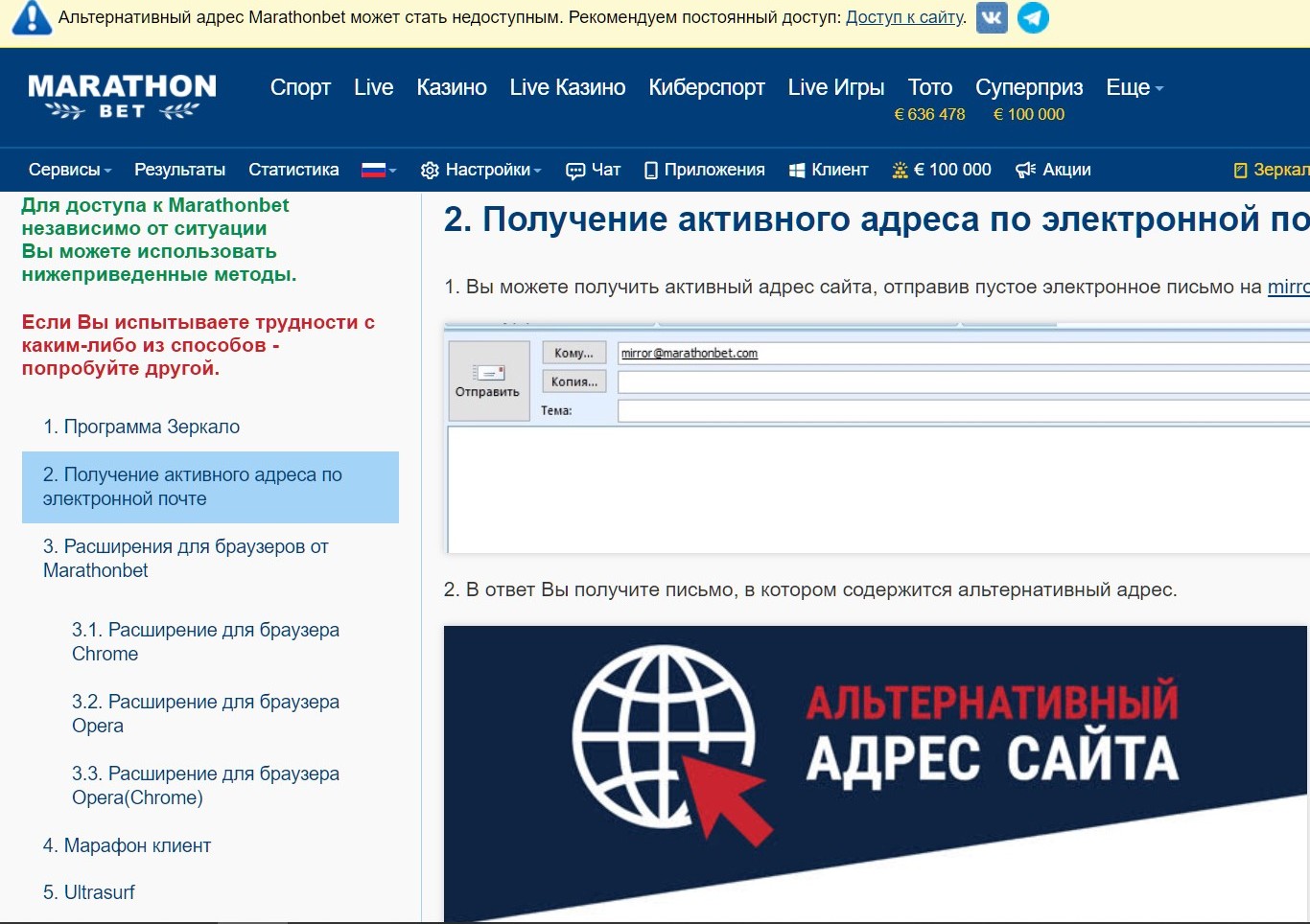Click the chat bubble icon
1310x924 pixels.
pos(575,171)
